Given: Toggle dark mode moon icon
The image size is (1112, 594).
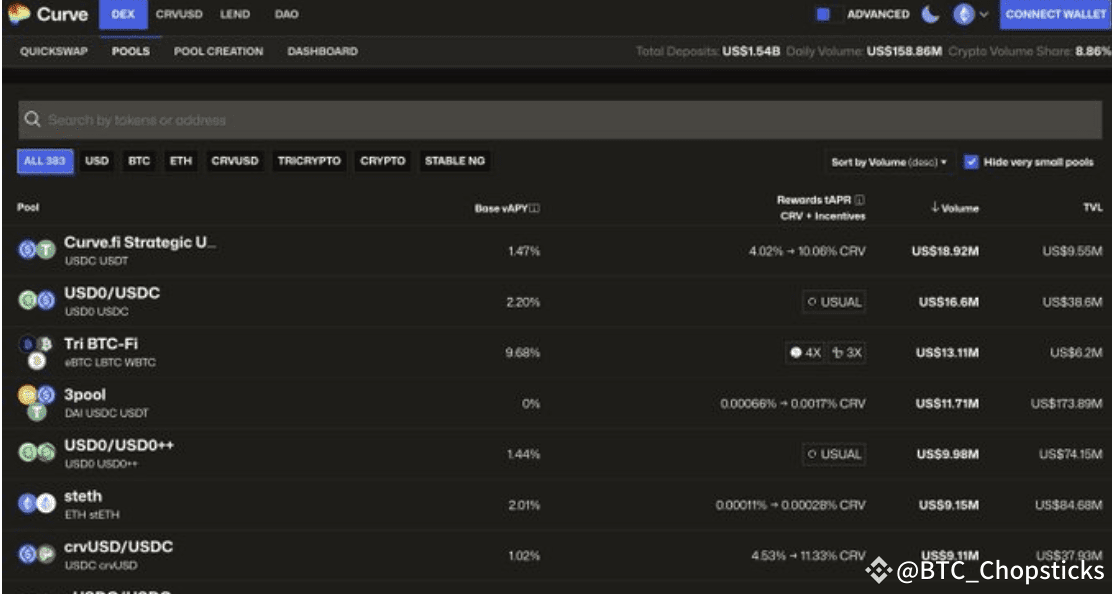Looking at the screenshot, I should [x=930, y=13].
